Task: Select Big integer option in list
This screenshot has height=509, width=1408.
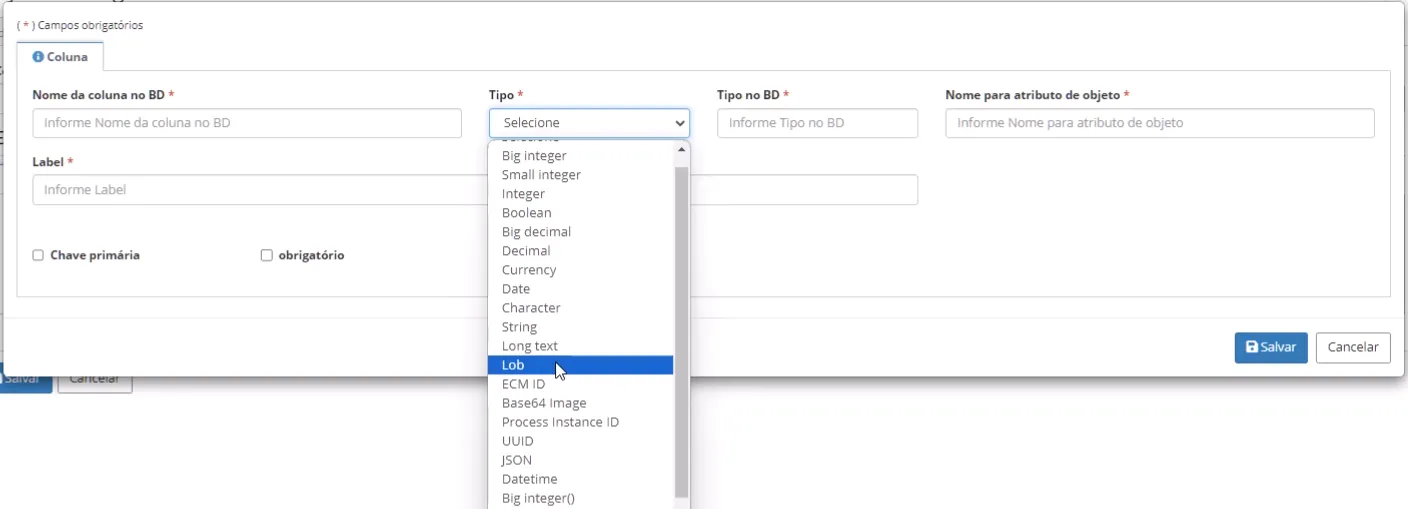Action: click(580, 156)
